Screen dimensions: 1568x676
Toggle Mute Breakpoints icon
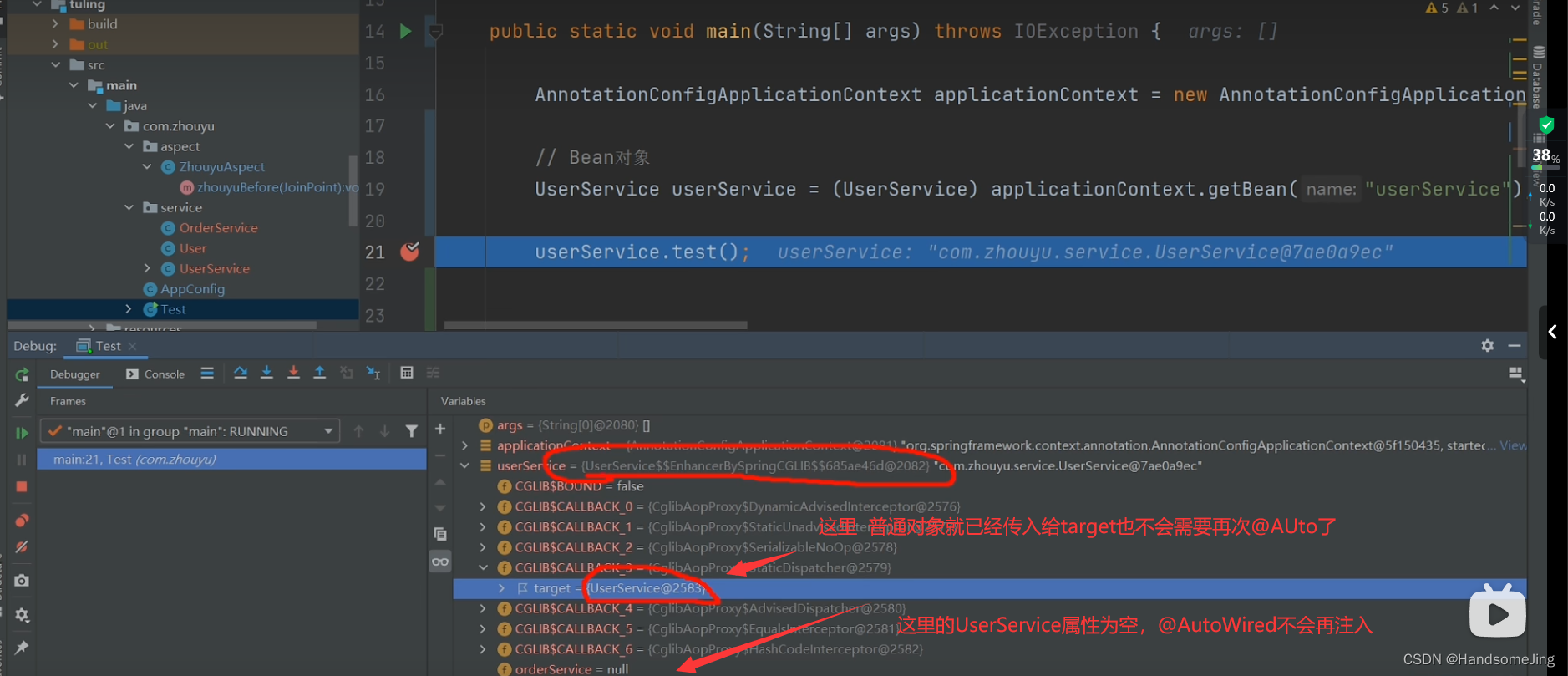click(23, 547)
